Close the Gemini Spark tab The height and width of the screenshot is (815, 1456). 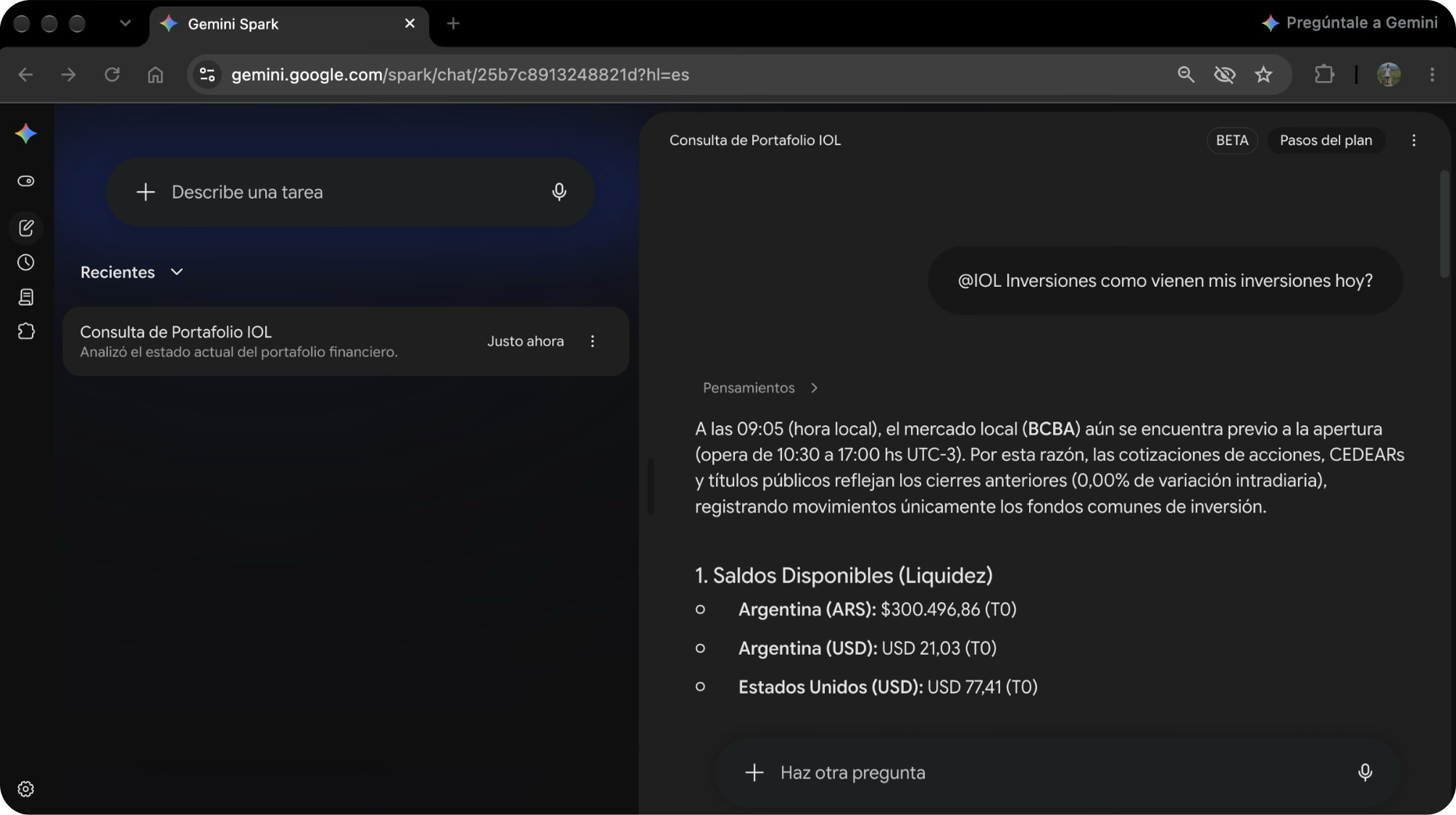tap(410, 23)
